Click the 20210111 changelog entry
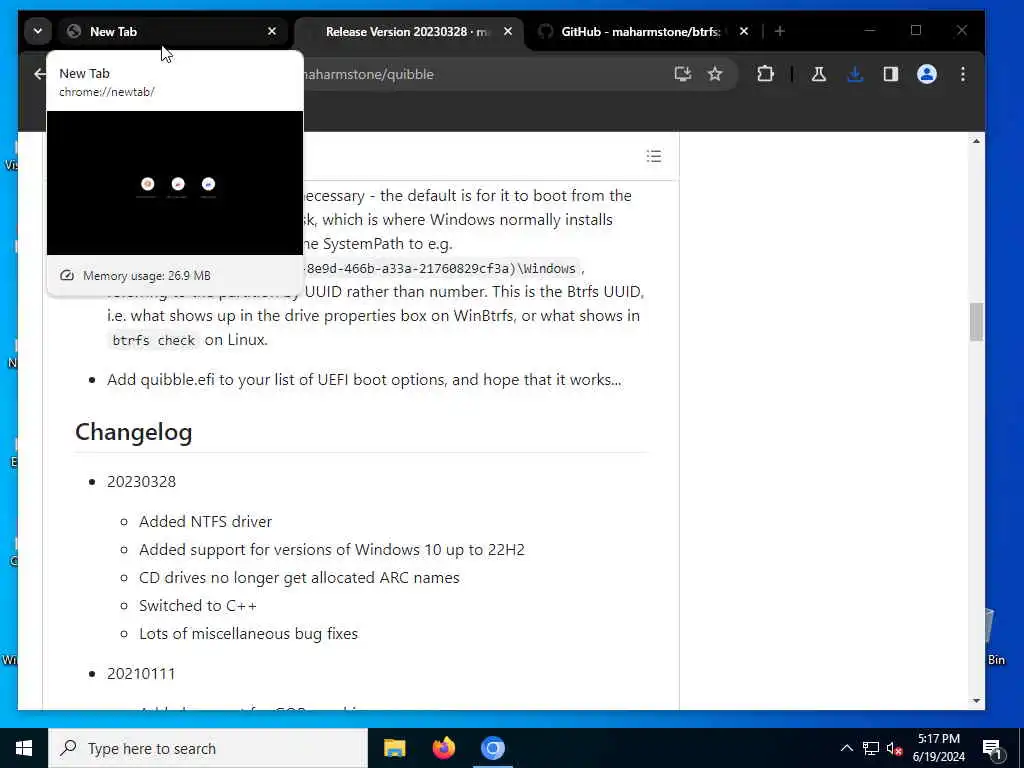Viewport: 1024px width, 768px height. coord(141,673)
